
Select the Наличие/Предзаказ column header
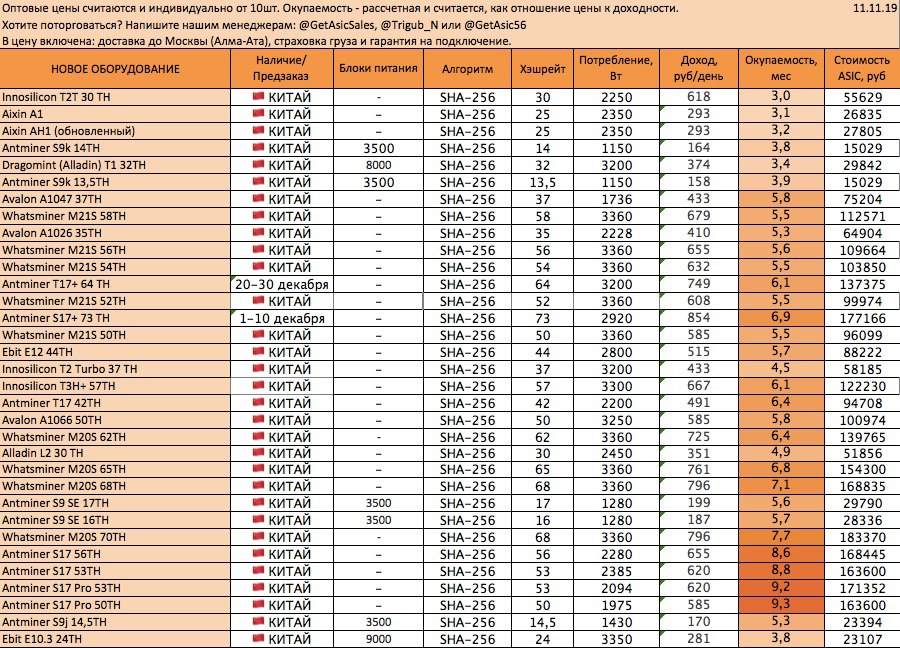[x=281, y=69]
